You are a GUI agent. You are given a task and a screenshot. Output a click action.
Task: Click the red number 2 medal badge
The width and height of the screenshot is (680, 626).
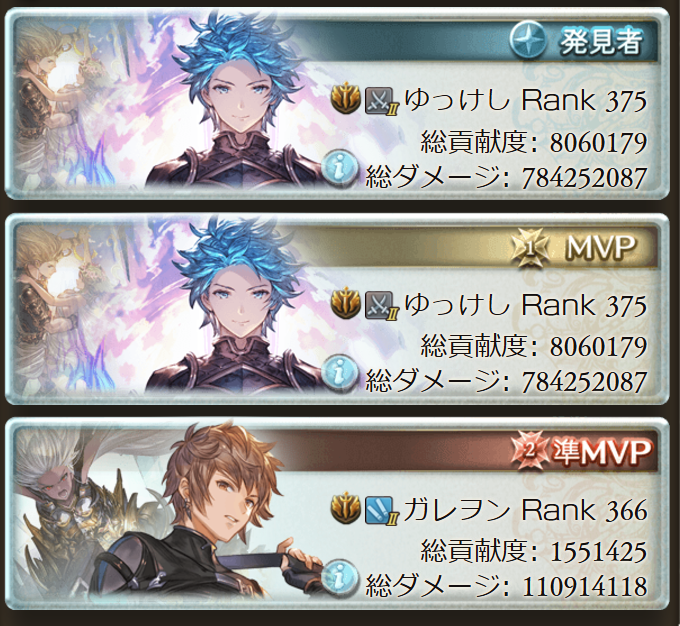tap(530, 452)
